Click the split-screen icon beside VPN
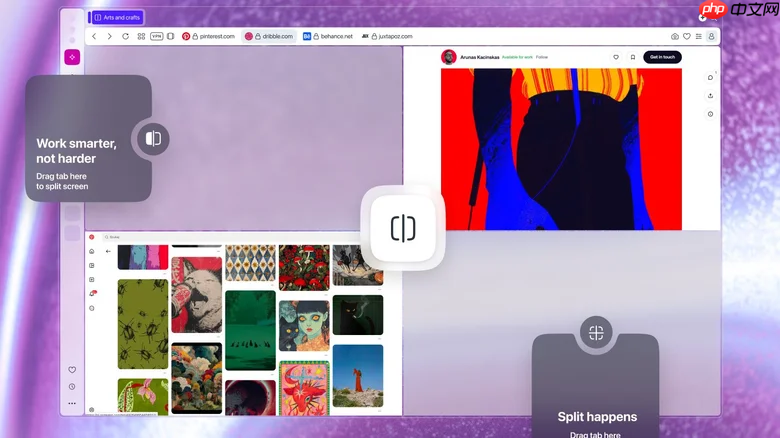Image resolution: width=780 pixels, height=438 pixels. (171, 36)
